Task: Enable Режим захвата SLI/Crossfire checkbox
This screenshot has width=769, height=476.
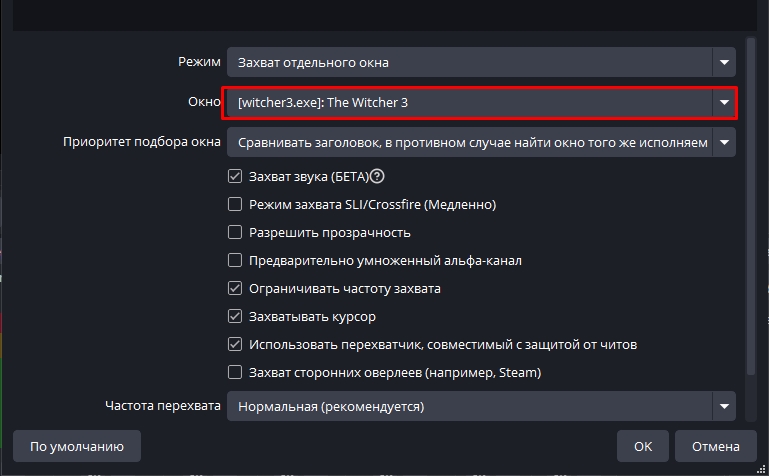Action: pyautogui.click(x=235, y=205)
